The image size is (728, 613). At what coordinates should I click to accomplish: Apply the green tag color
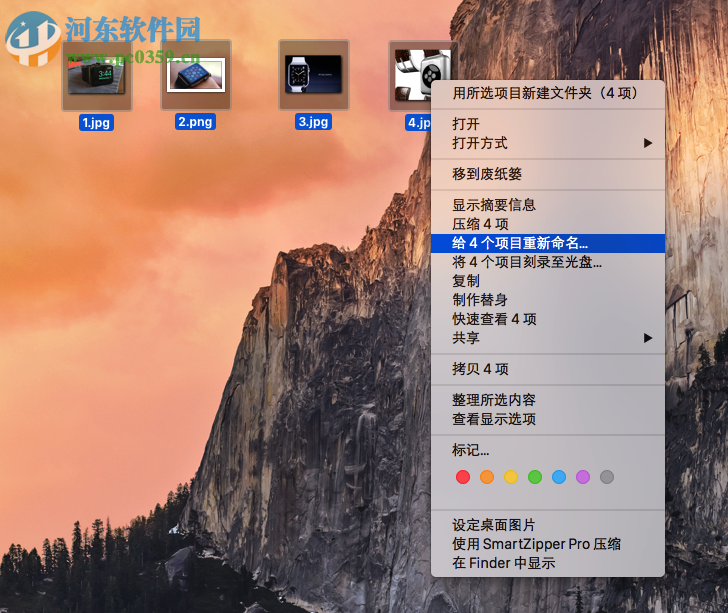coord(535,477)
